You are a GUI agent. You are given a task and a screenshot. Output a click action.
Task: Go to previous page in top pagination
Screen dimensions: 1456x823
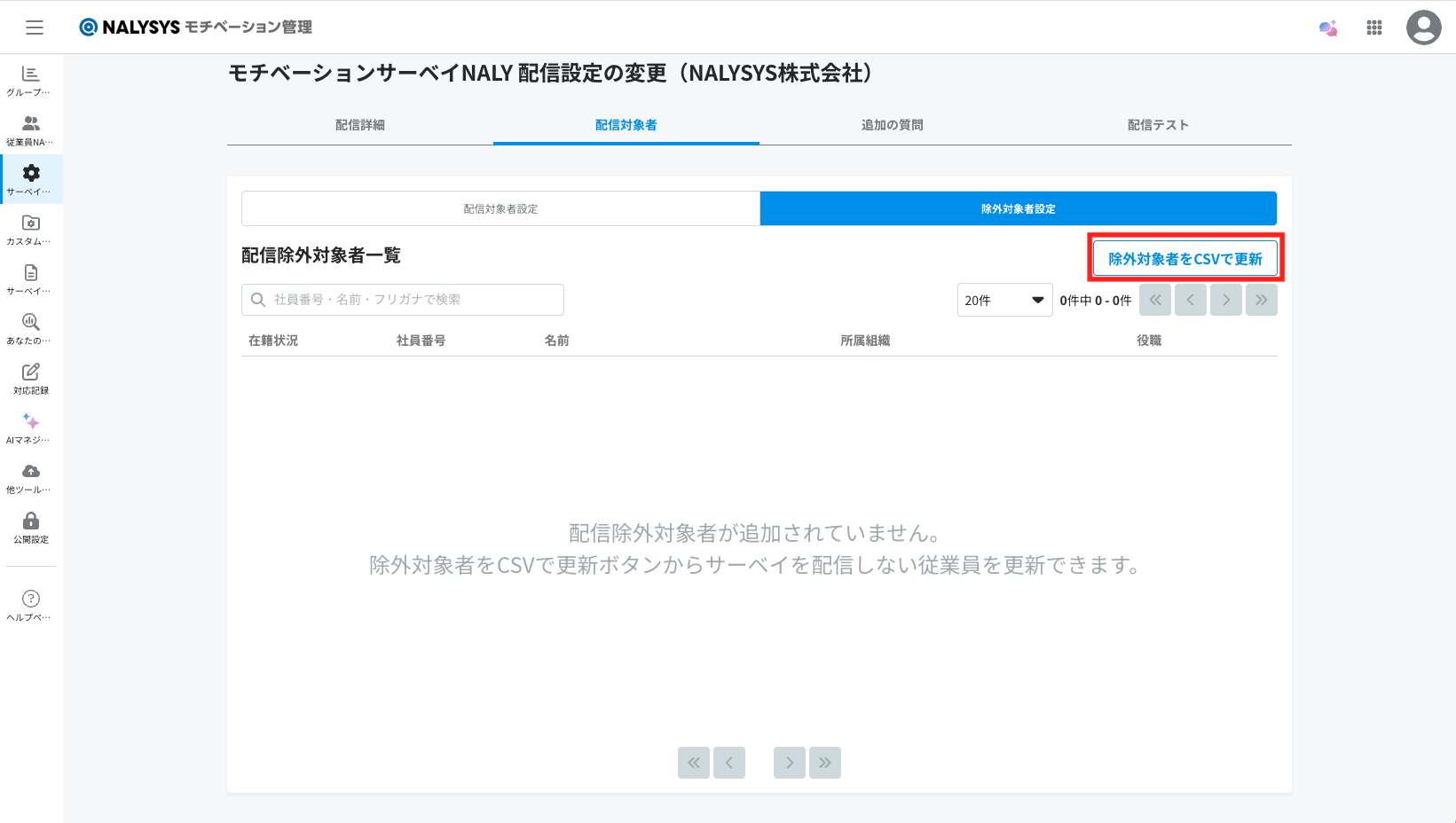(x=1191, y=300)
